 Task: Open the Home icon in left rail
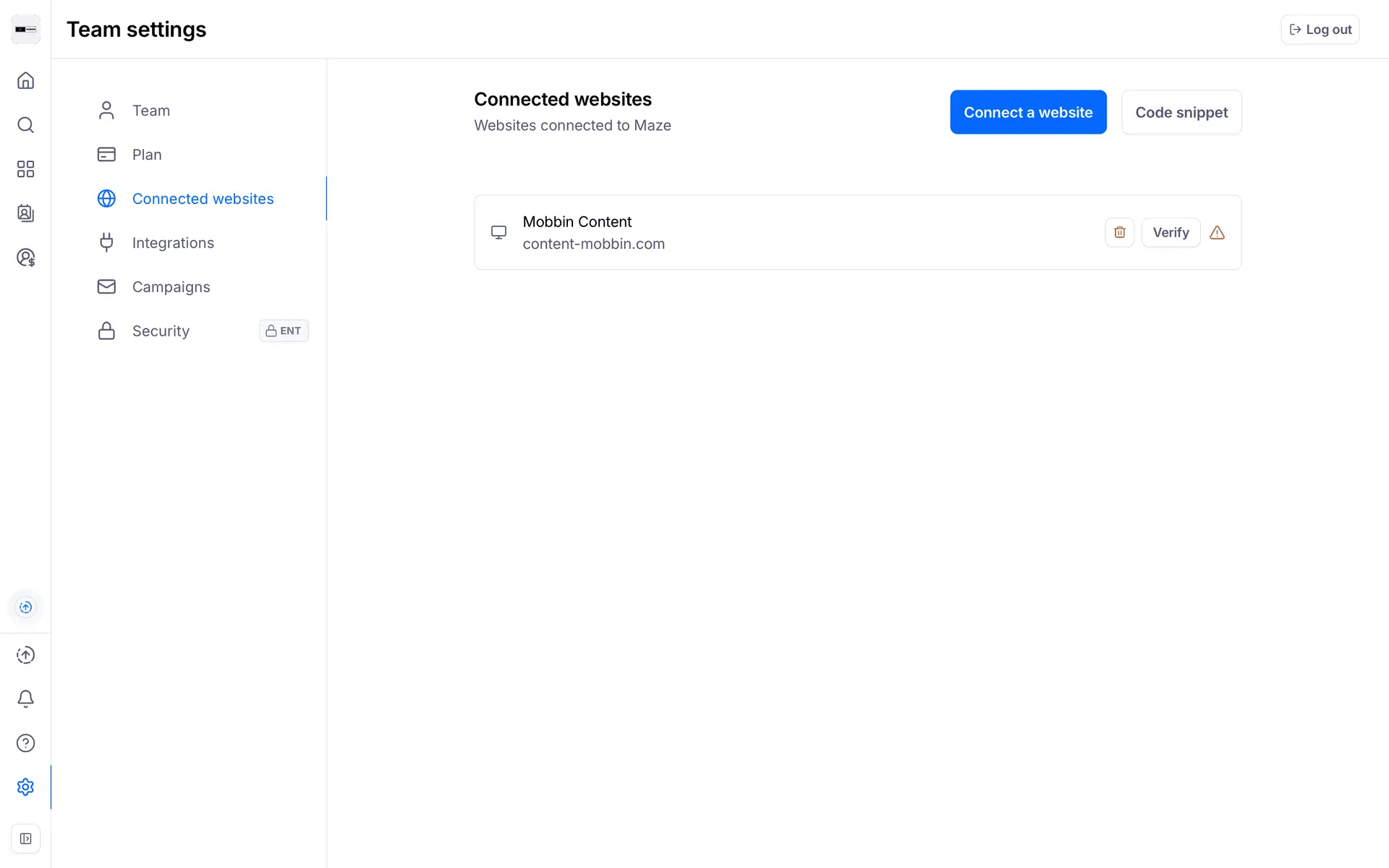25,80
